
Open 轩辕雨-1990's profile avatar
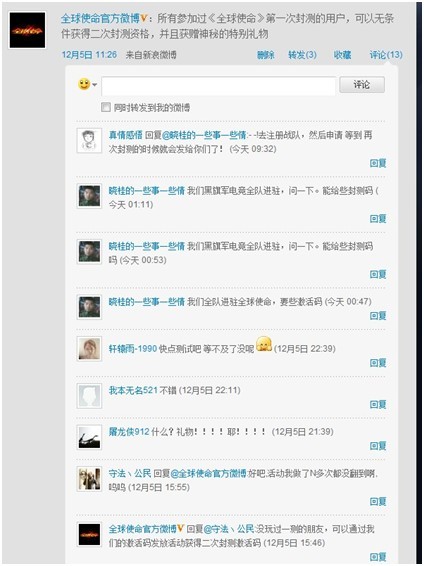pyautogui.click(x=89, y=349)
